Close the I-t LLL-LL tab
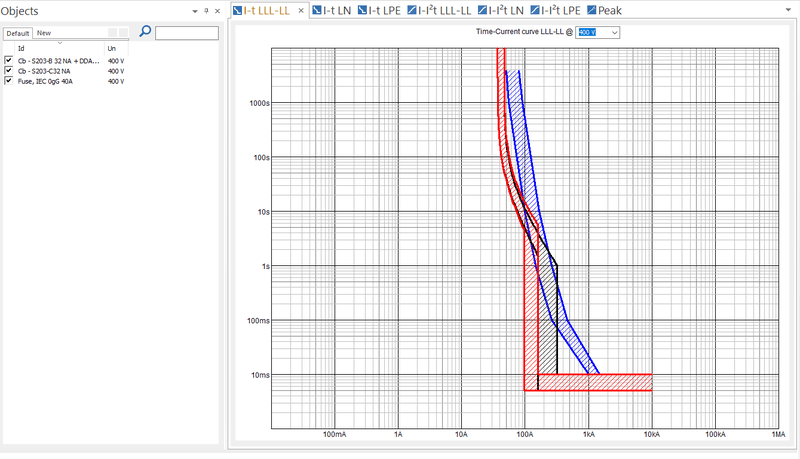 coord(301,10)
